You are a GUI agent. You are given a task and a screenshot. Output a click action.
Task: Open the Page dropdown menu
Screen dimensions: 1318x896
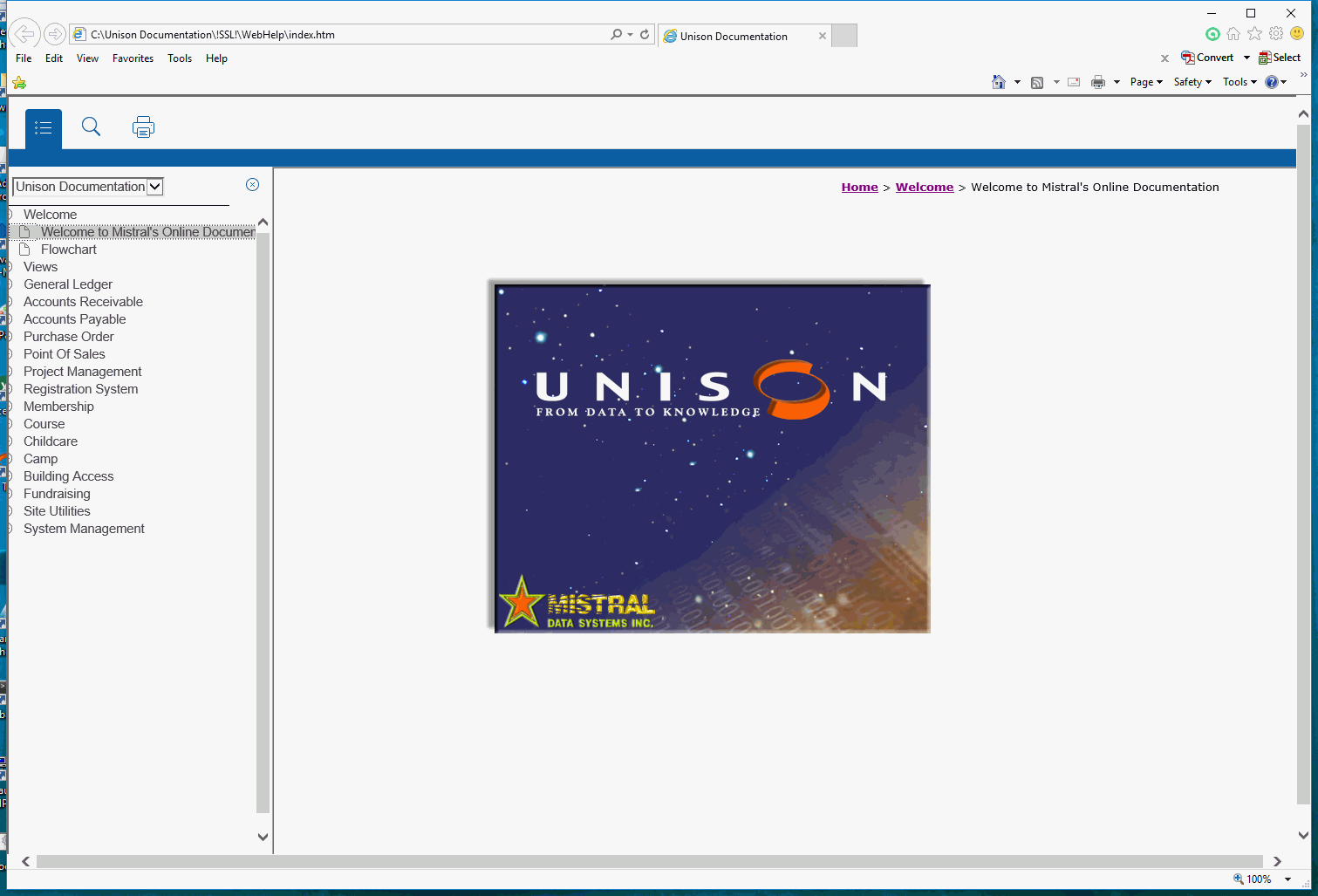pos(1146,82)
